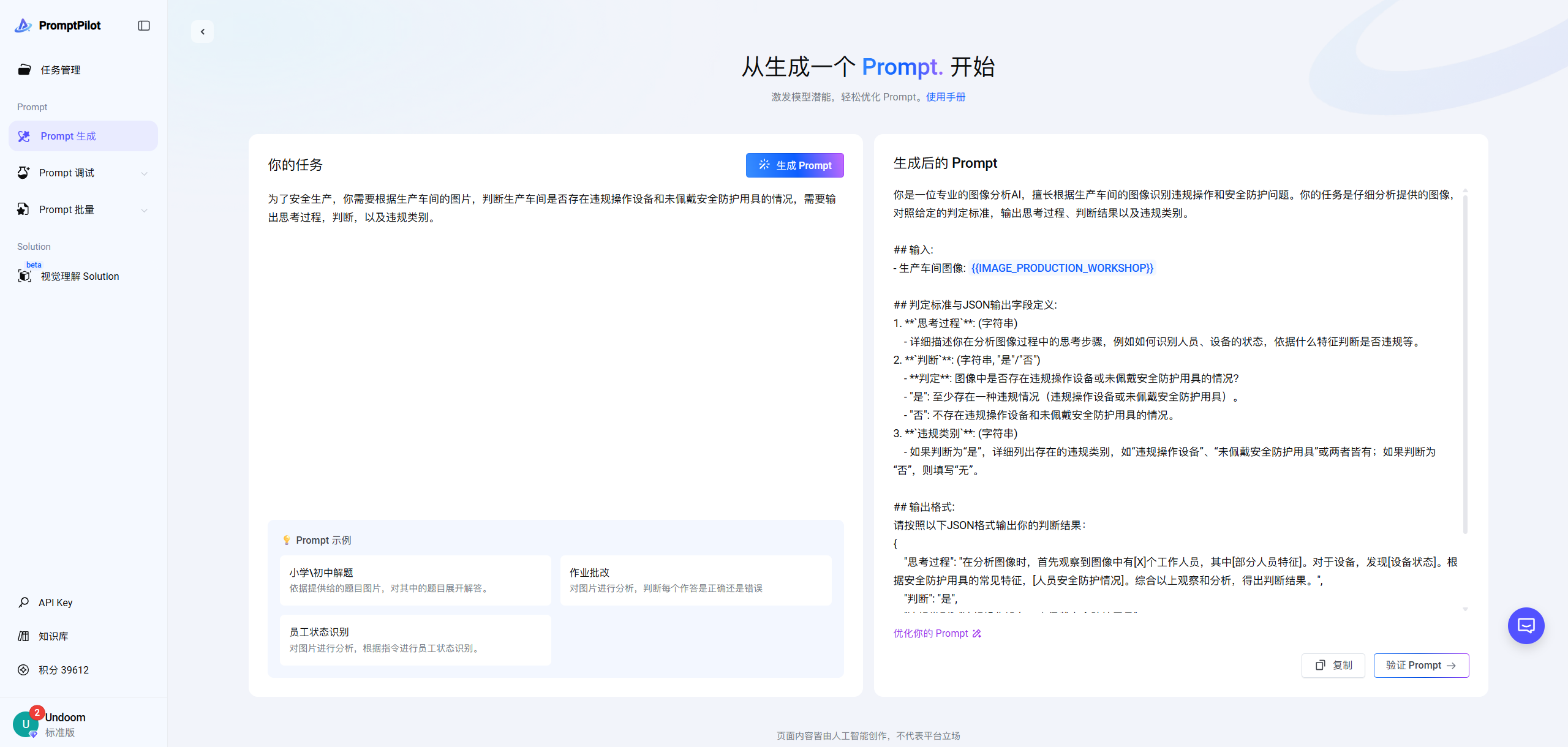Click 优化你的 Prompt edit link
Screen dimensions: 1568x747
pyautogui.click(x=937, y=633)
